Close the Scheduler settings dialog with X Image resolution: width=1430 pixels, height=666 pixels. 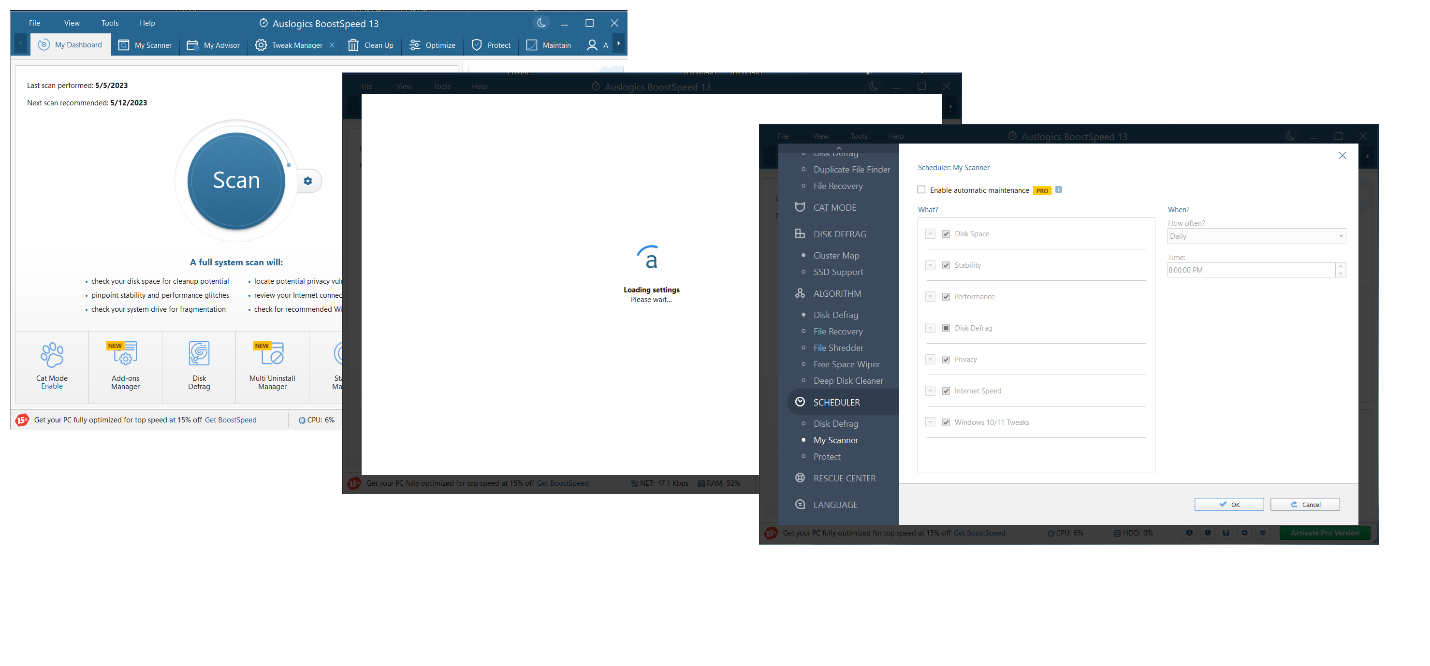click(1342, 155)
